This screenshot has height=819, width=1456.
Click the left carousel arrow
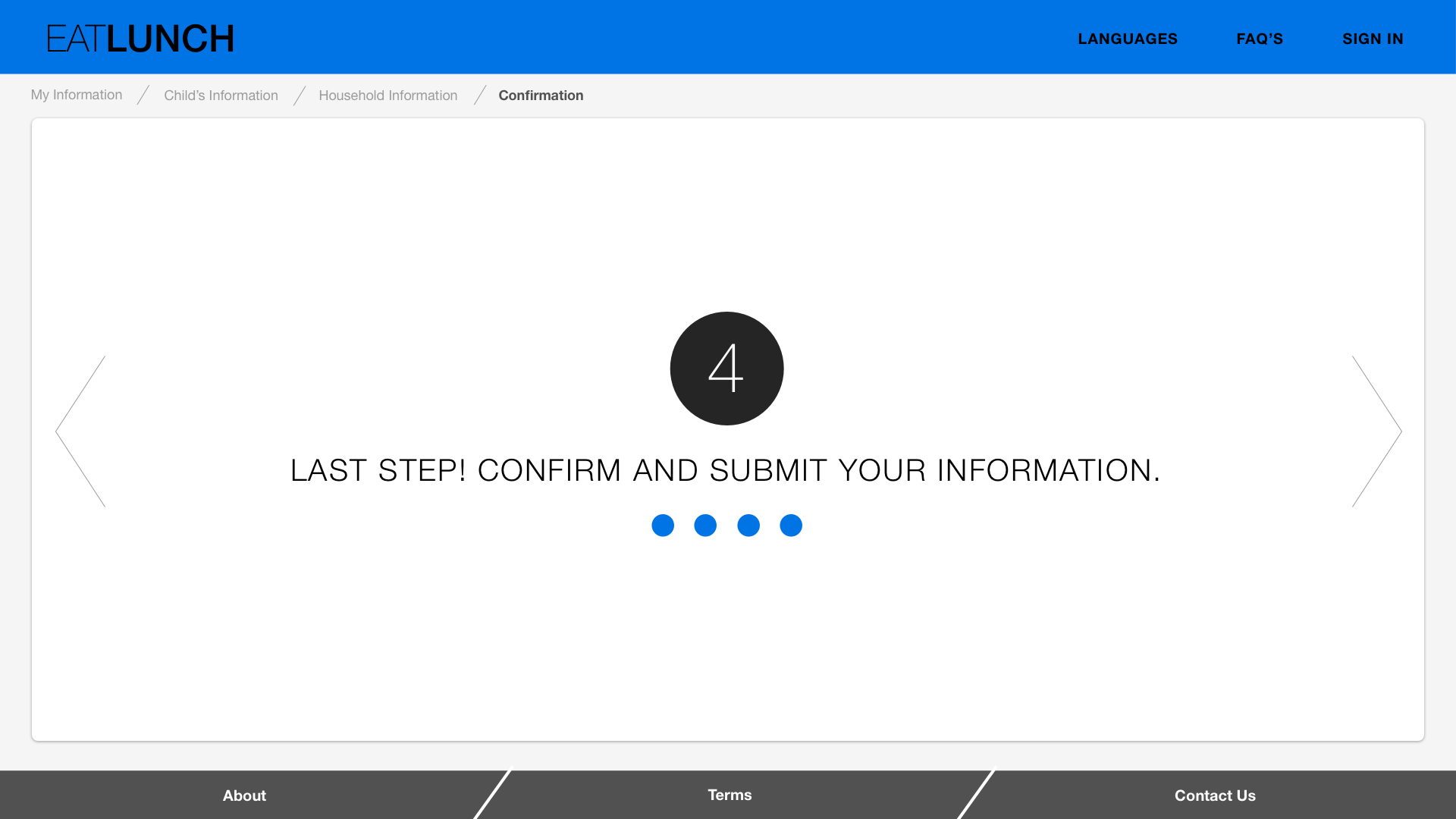click(x=80, y=431)
